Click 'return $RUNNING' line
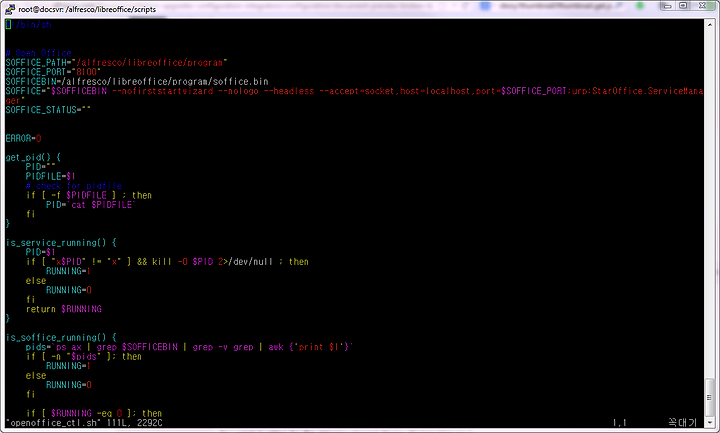This screenshot has width=720, height=433. (63, 309)
